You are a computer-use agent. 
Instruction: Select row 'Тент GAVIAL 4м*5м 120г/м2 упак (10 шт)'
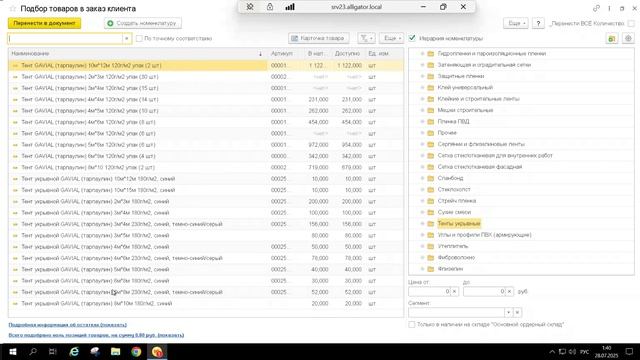pos(206,111)
